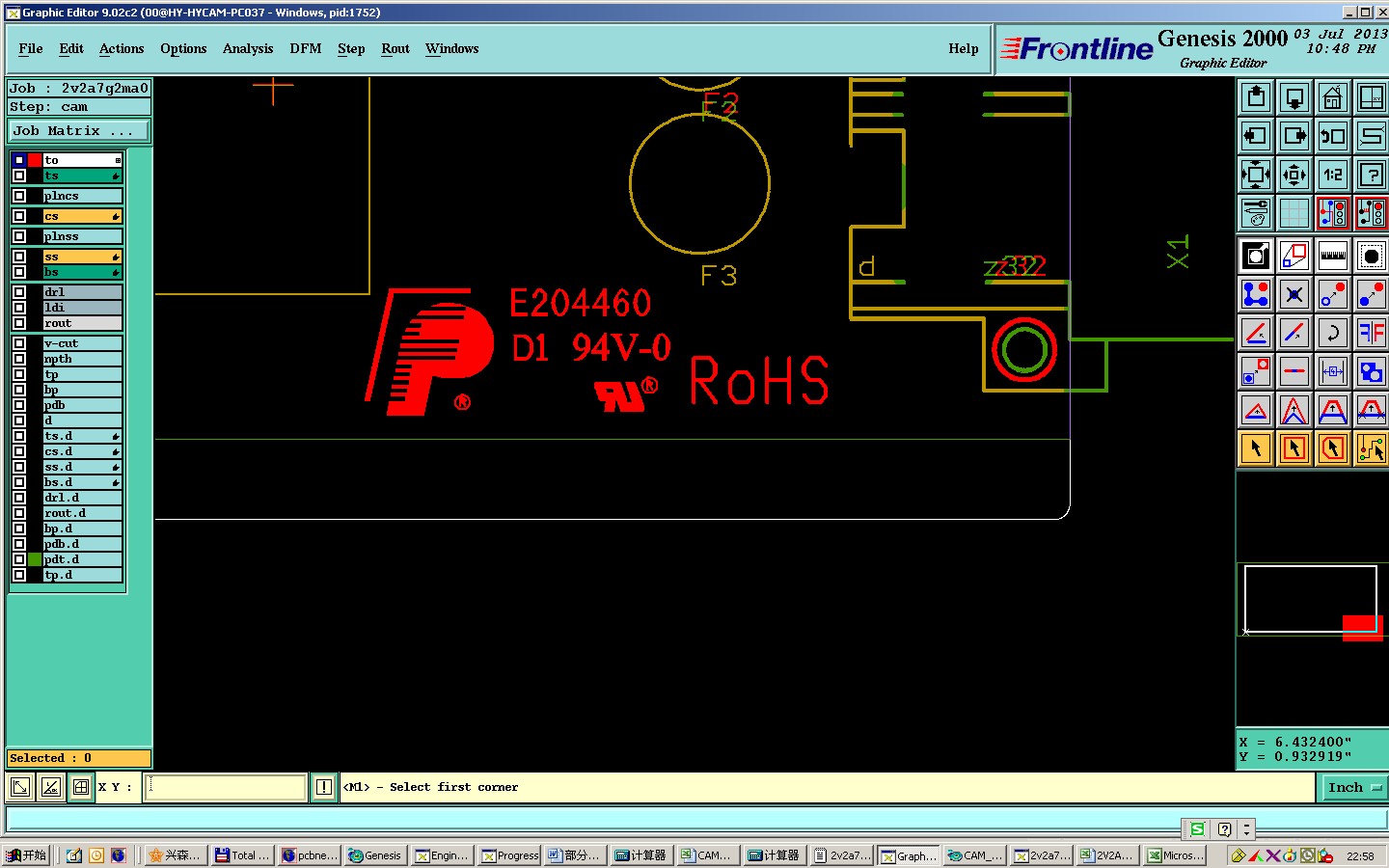The height and width of the screenshot is (868, 1389).
Task: Open the Help menu
Action: 964,48
